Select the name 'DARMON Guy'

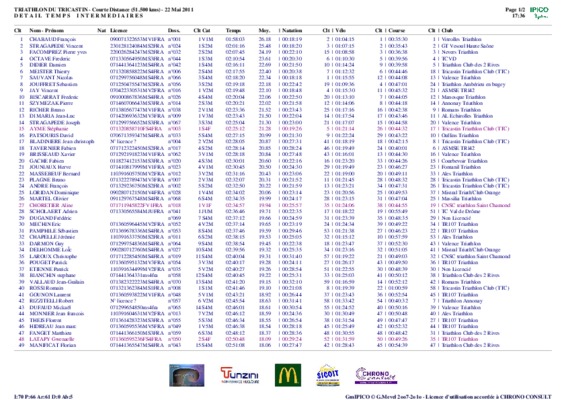point(47,243)
